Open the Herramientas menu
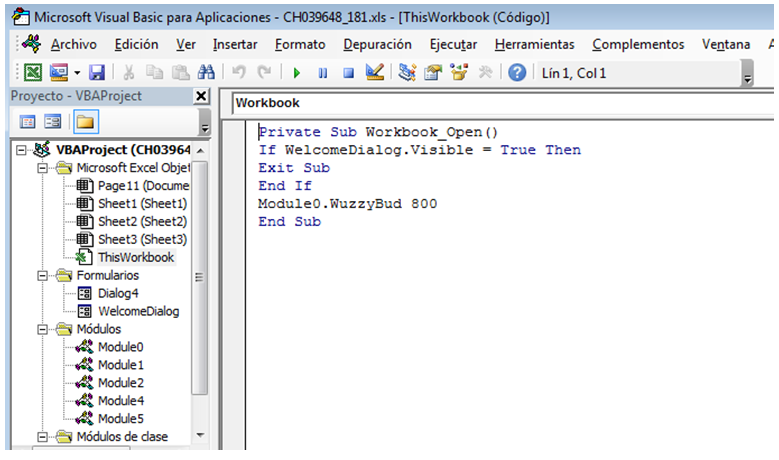 click(535, 44)
